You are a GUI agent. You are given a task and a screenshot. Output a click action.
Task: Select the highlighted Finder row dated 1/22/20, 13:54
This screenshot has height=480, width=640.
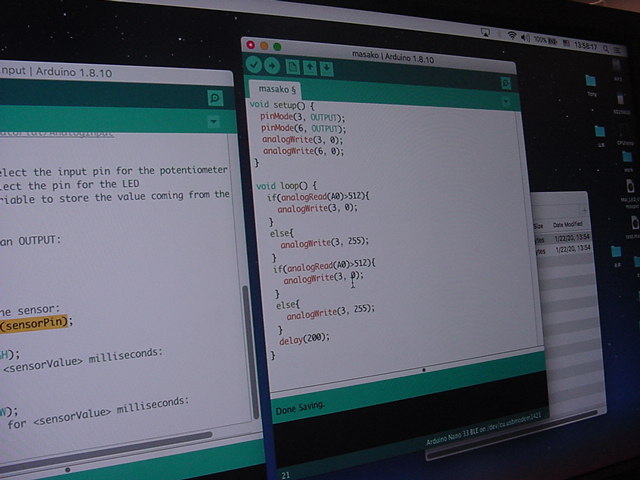(x=562, y=238)
